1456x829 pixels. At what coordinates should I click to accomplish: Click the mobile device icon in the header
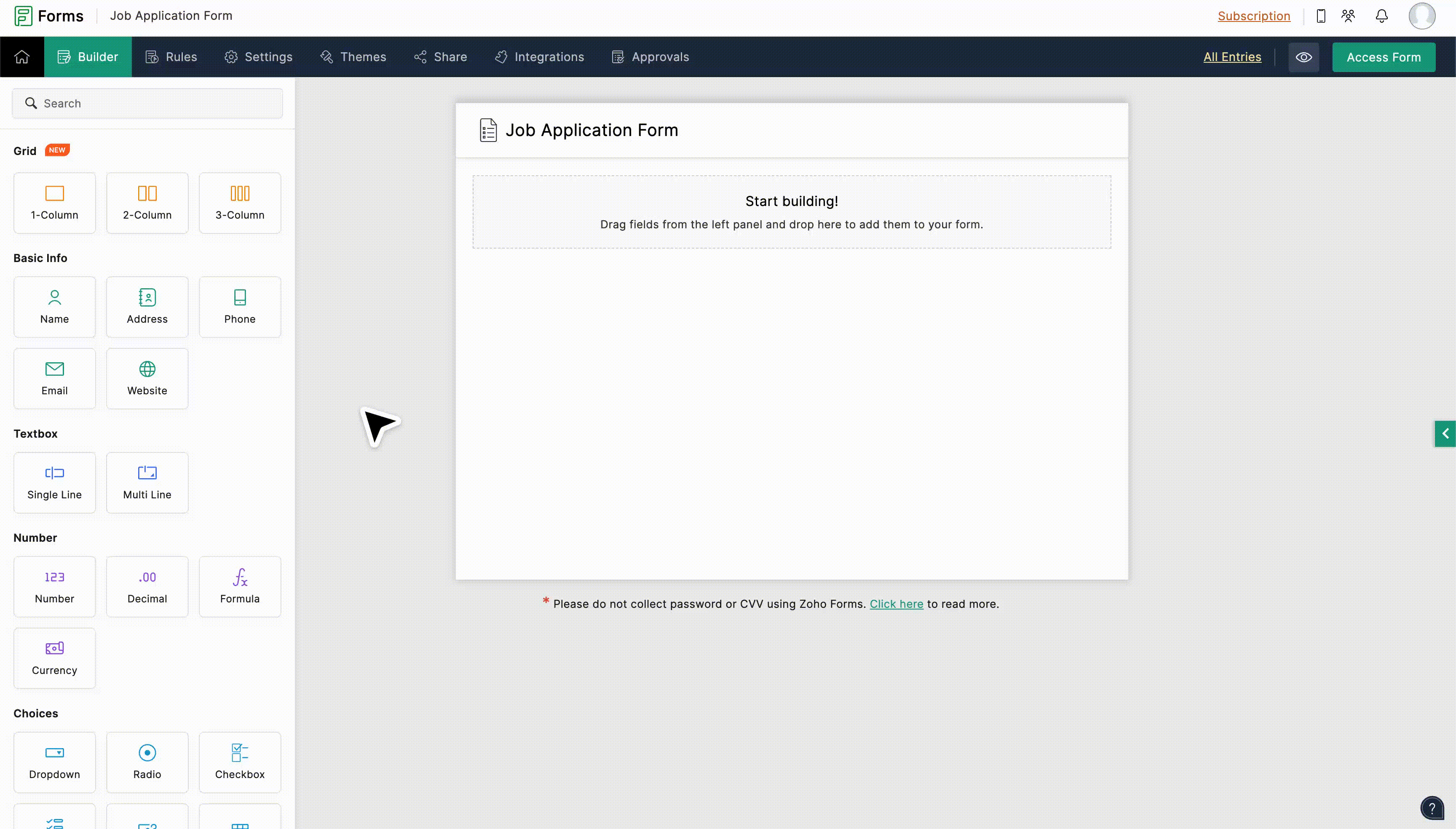pyautogui.click(x=1320, y=15)
